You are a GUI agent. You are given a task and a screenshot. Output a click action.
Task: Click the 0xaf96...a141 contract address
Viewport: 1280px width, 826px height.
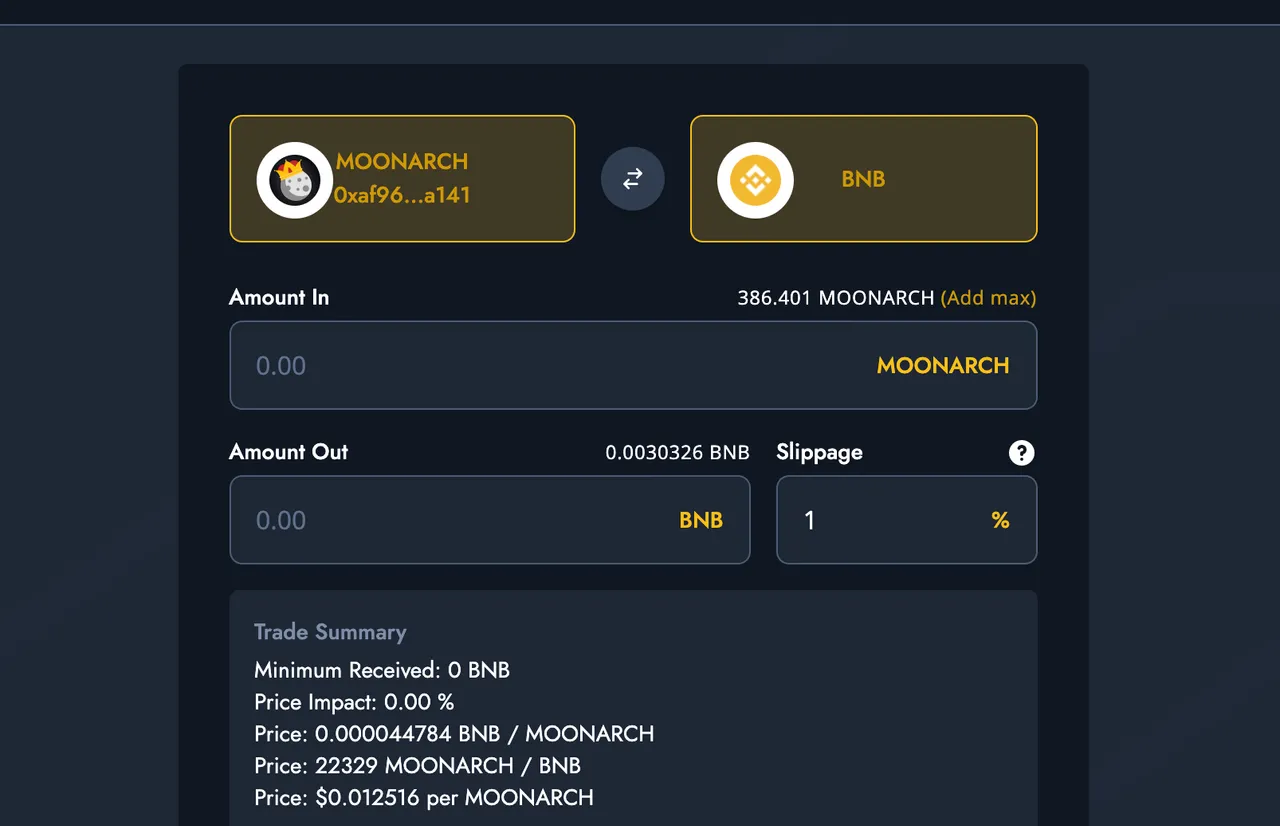(402, 195)
